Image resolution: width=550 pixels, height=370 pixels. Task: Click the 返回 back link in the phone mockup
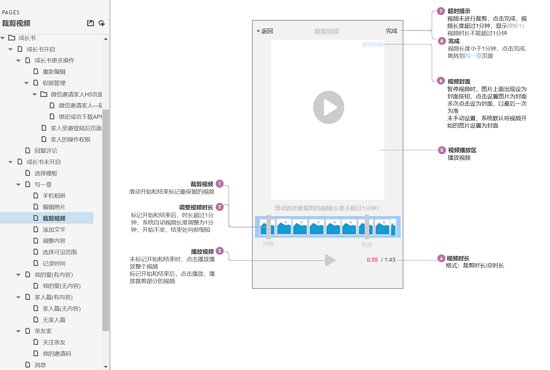tap(265, 31)
